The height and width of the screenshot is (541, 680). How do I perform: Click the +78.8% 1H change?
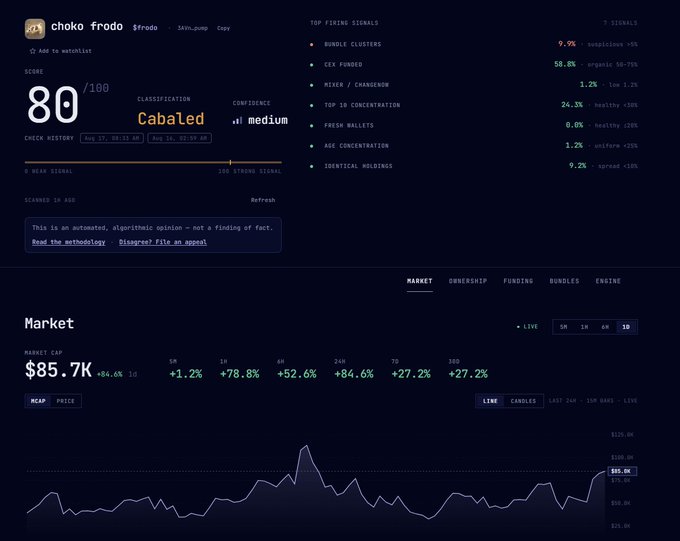click(x=239, y=374)
